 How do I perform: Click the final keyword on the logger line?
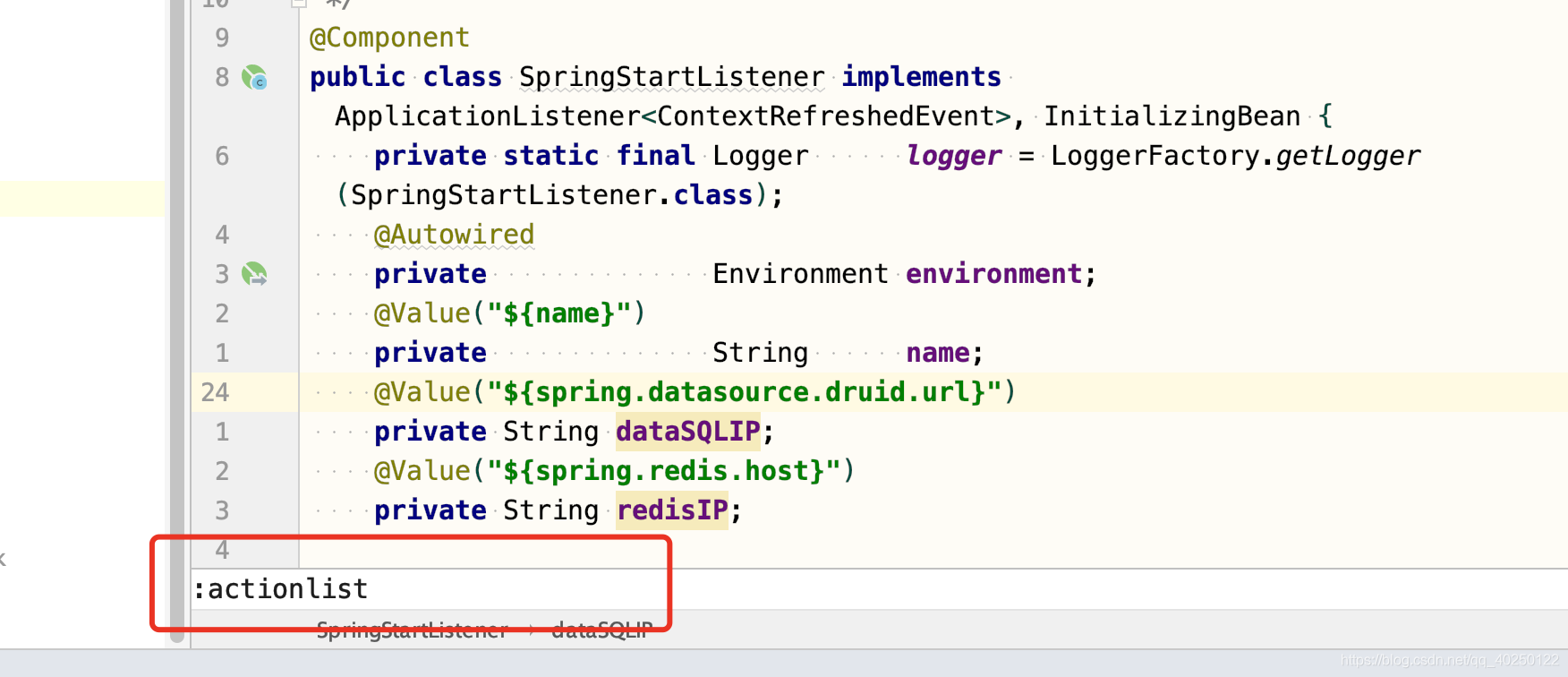[655, 156]
